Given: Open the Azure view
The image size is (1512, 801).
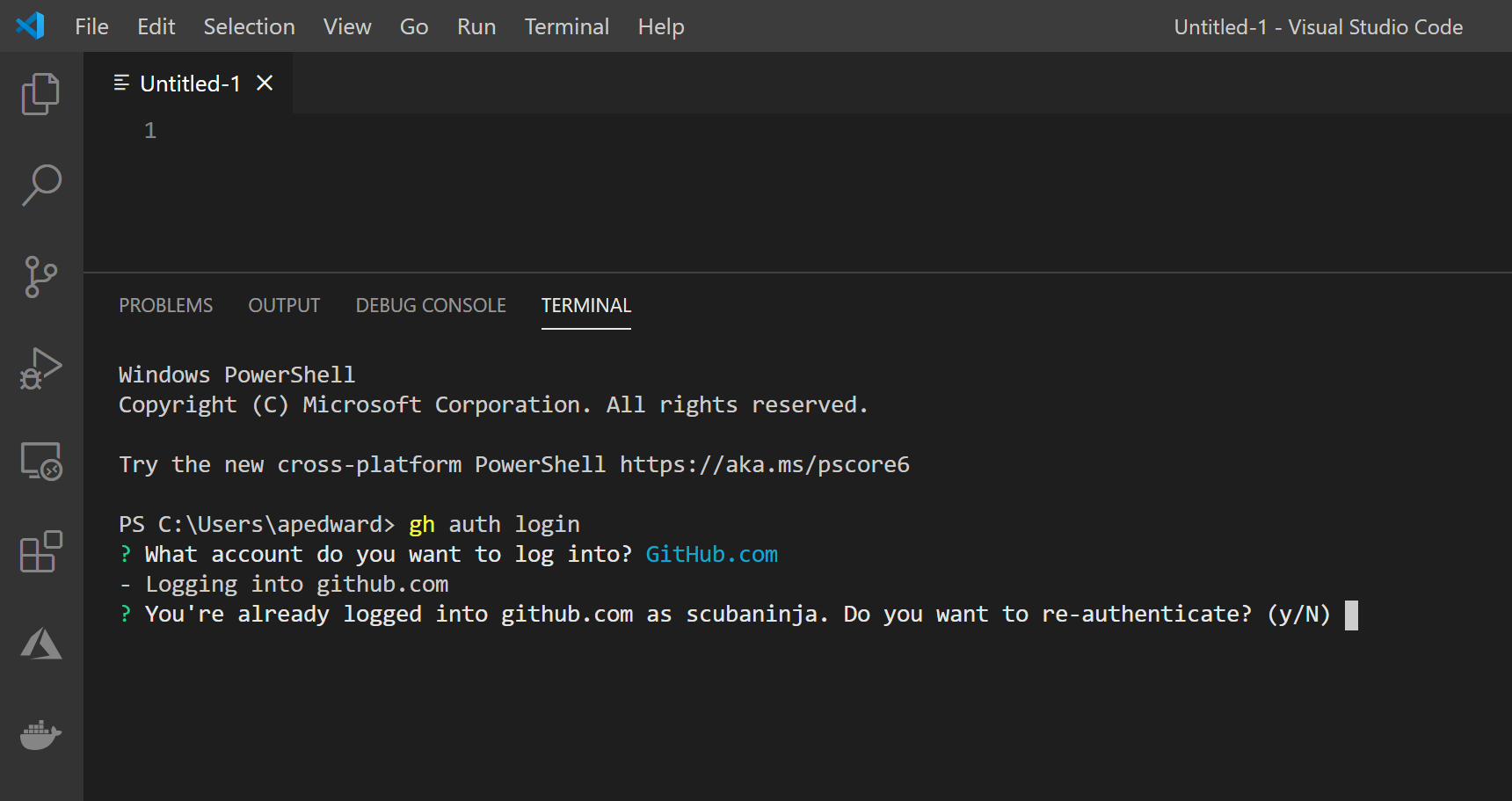Looking at the screenshot, I should (x=40, y=644).
